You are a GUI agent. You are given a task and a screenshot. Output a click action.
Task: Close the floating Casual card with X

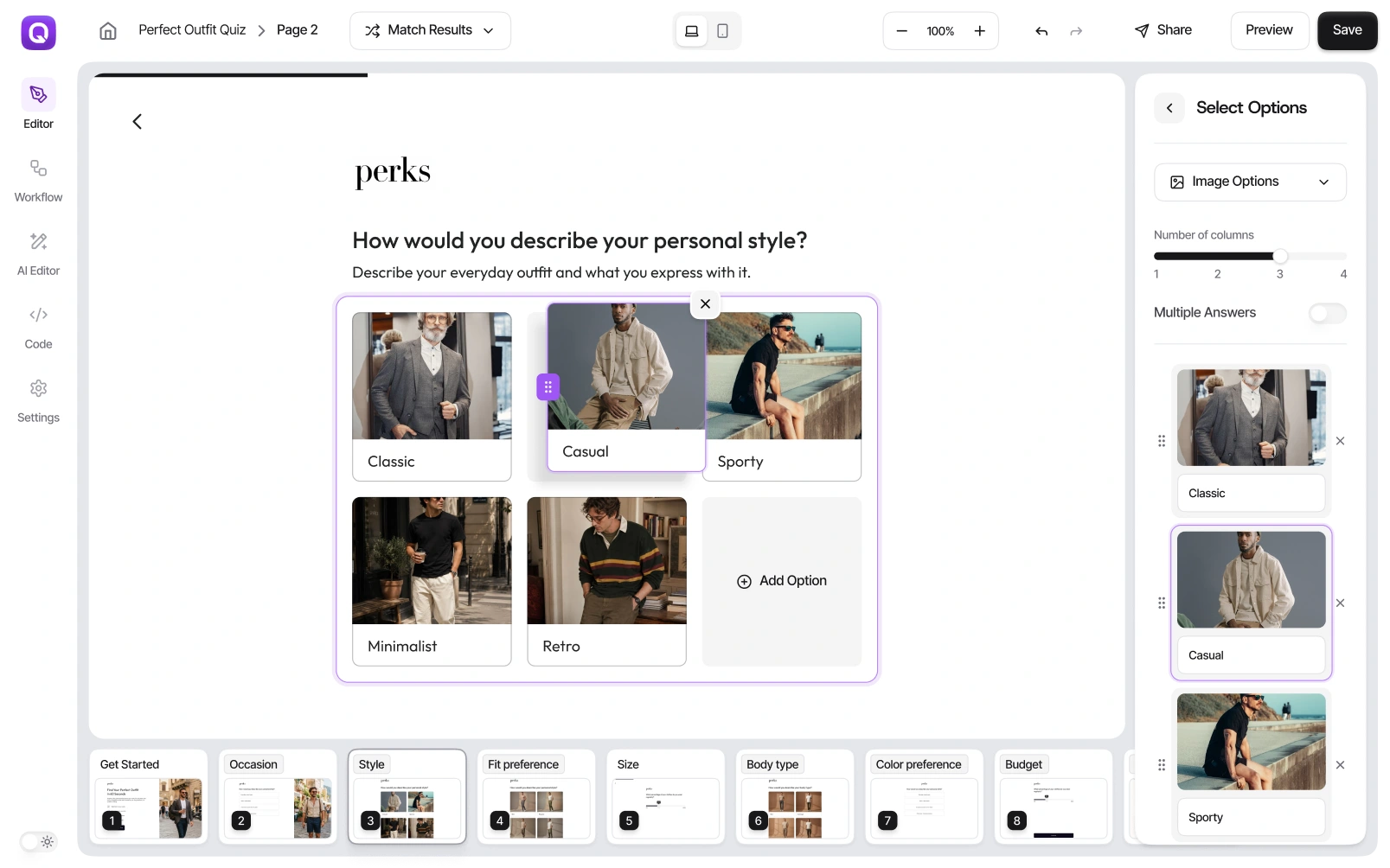pyautogui.click(x=705, y=303)
